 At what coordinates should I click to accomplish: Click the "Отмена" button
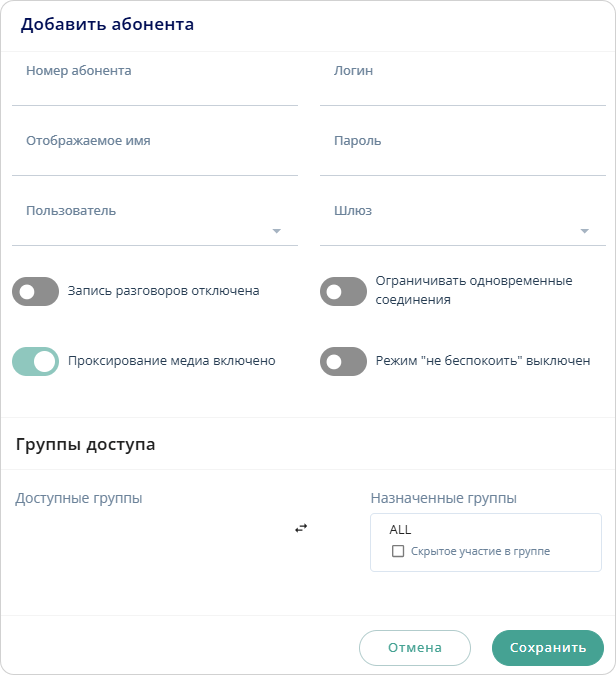(x=414, y=648)
